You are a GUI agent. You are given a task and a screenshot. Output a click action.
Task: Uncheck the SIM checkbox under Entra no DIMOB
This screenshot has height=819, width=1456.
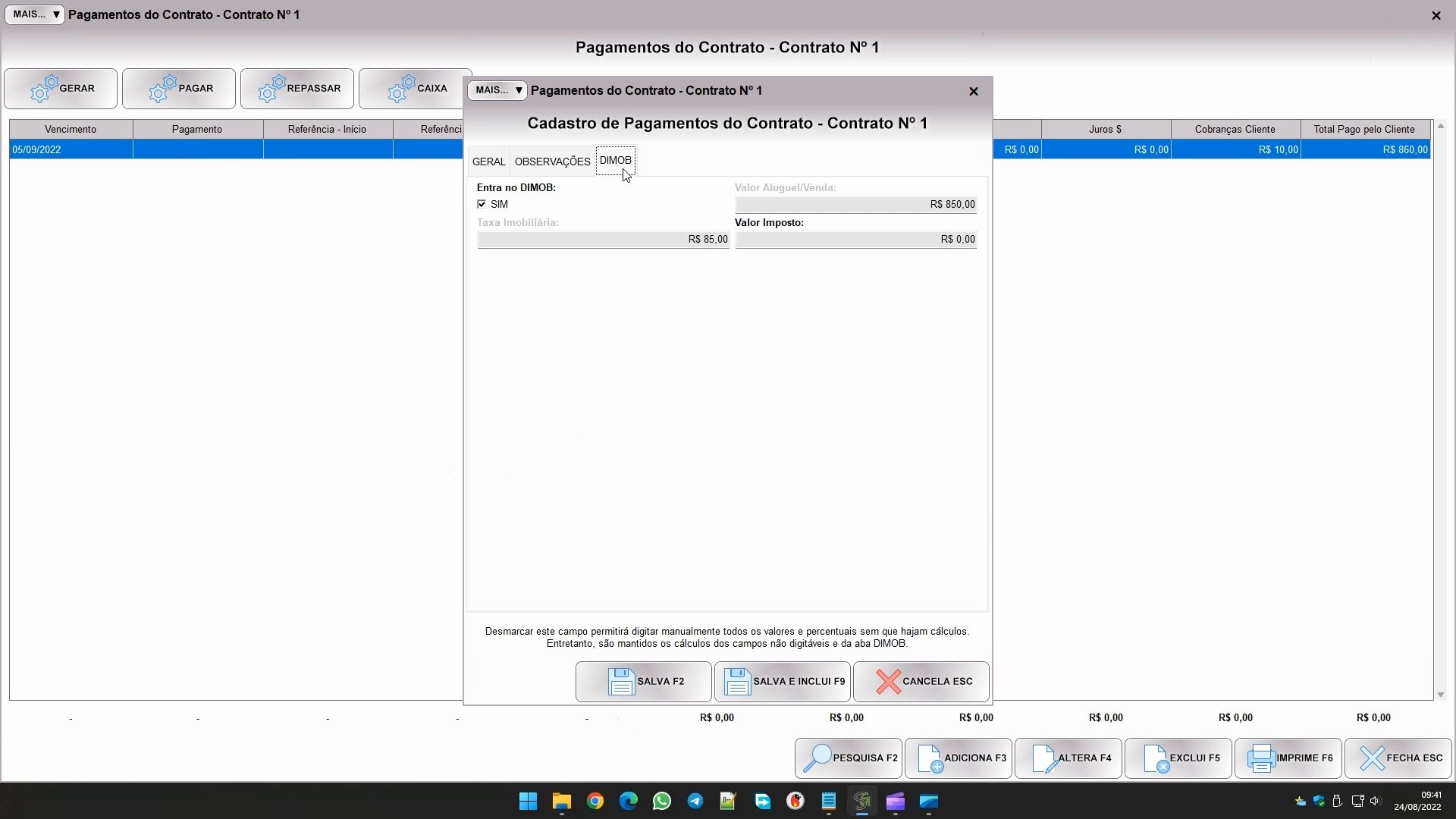click(x=482, y=204)
